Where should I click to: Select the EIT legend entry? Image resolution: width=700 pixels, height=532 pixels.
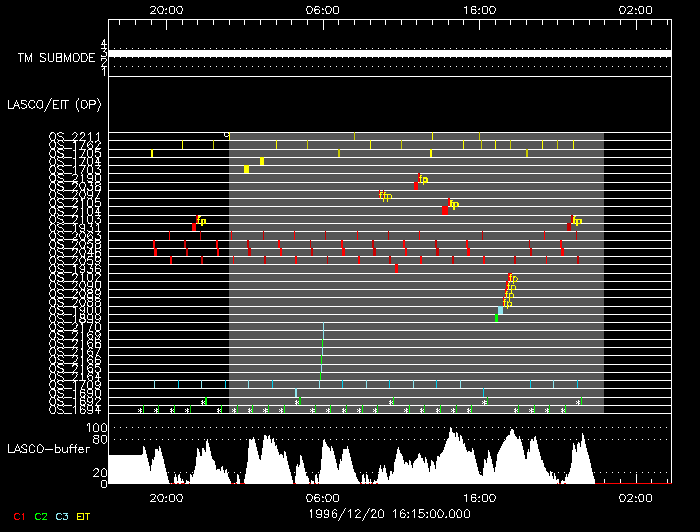pos(84,516)
